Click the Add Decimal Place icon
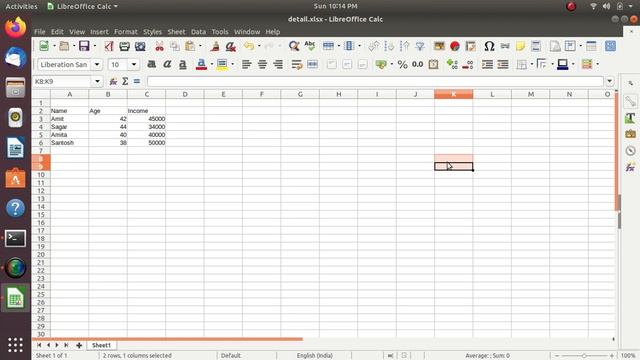The image size is (640, 360). pyautogui.click(x=452, y=64)
